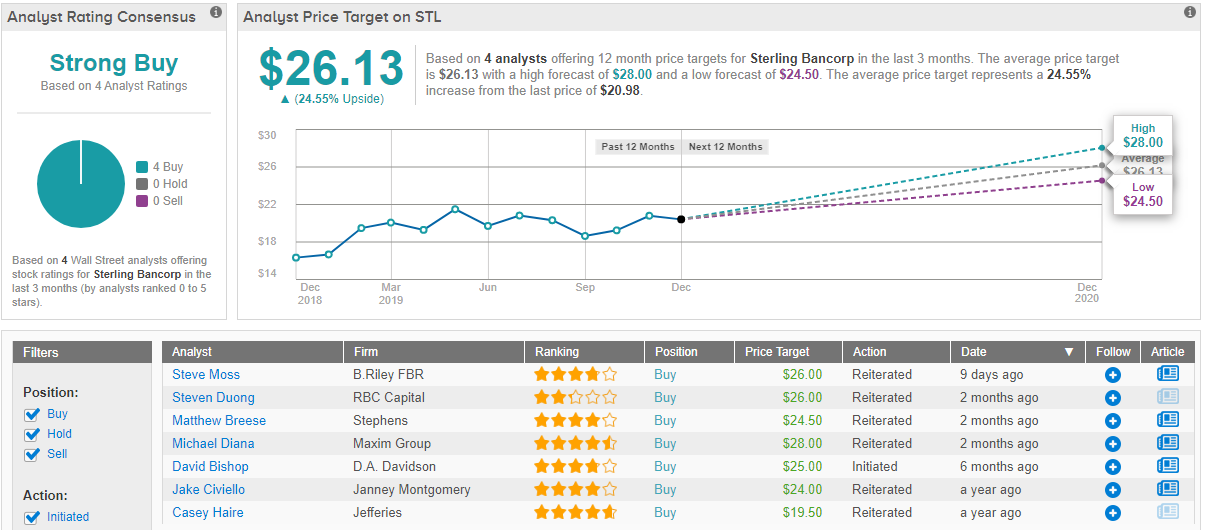The height and width of the screenshot is (530, 1209).
Task: Select the Next 12 Months chart label
Action: [725, 147]
